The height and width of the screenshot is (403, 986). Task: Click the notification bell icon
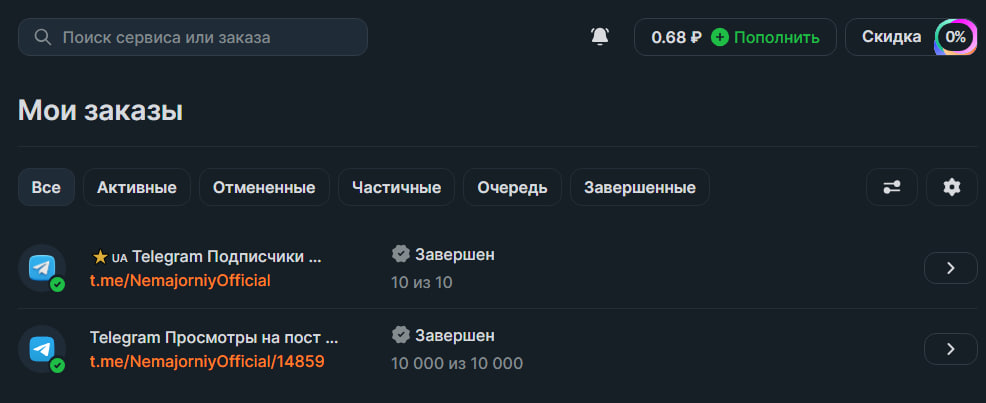(x=600, y=37)
